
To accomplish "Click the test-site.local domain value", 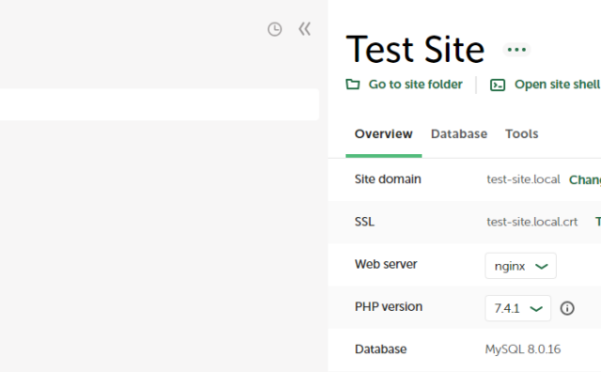I will (523, 179).
